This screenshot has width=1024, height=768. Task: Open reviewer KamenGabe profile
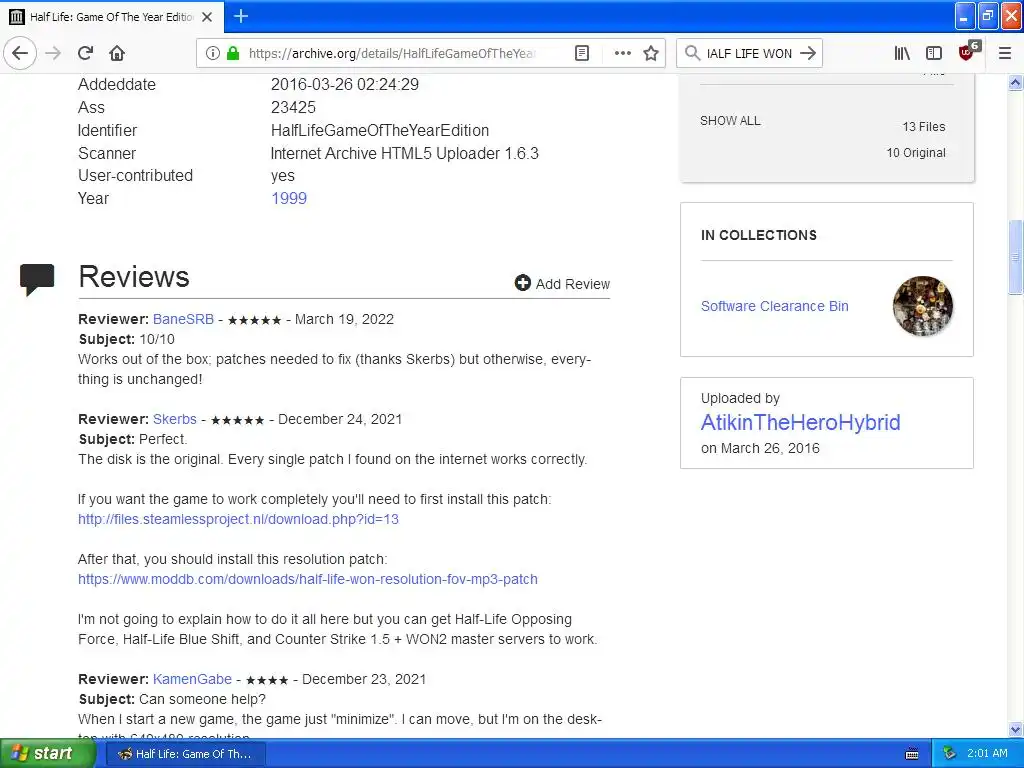click(x=192, y=679)
